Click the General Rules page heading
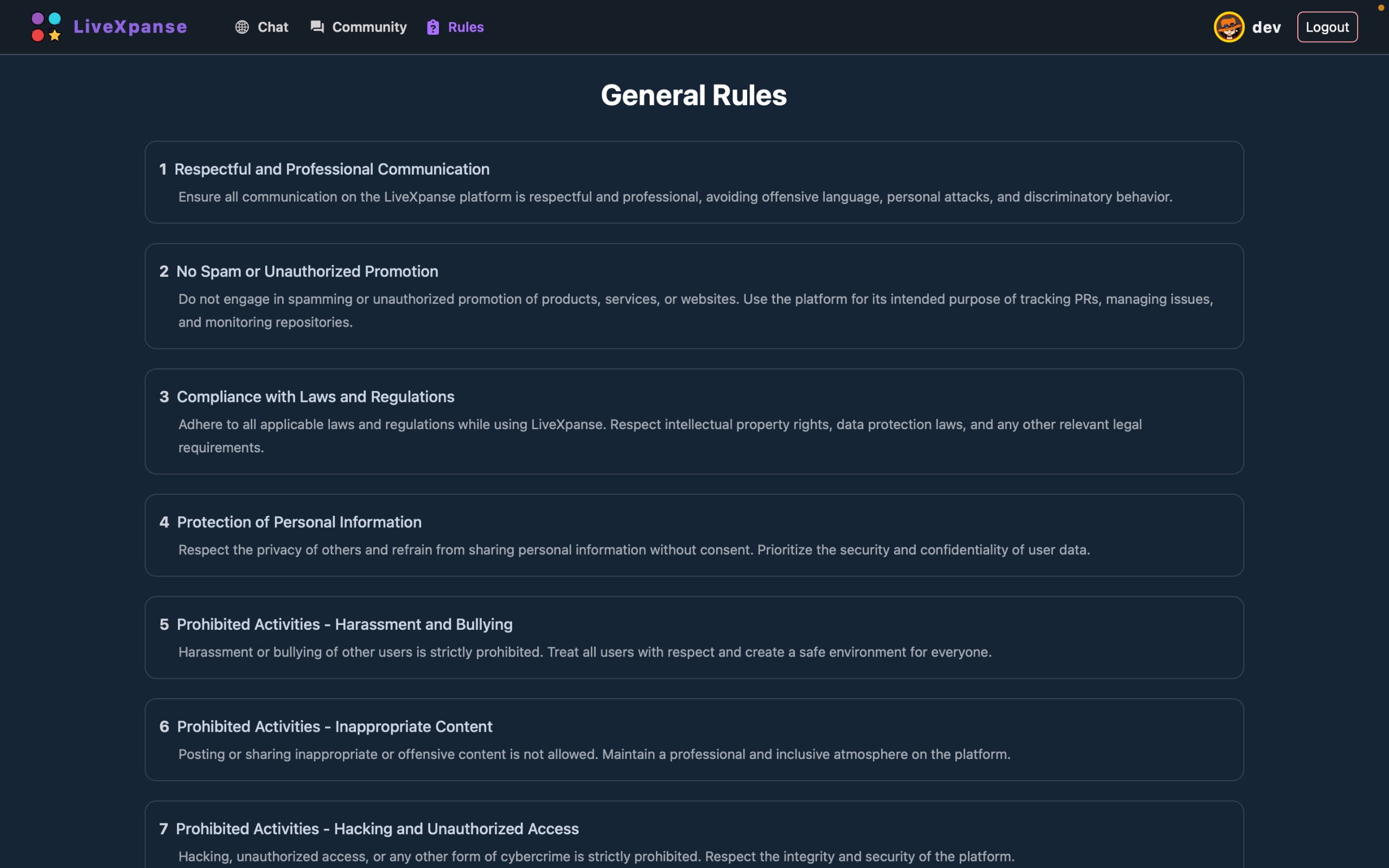 point(693,95)
